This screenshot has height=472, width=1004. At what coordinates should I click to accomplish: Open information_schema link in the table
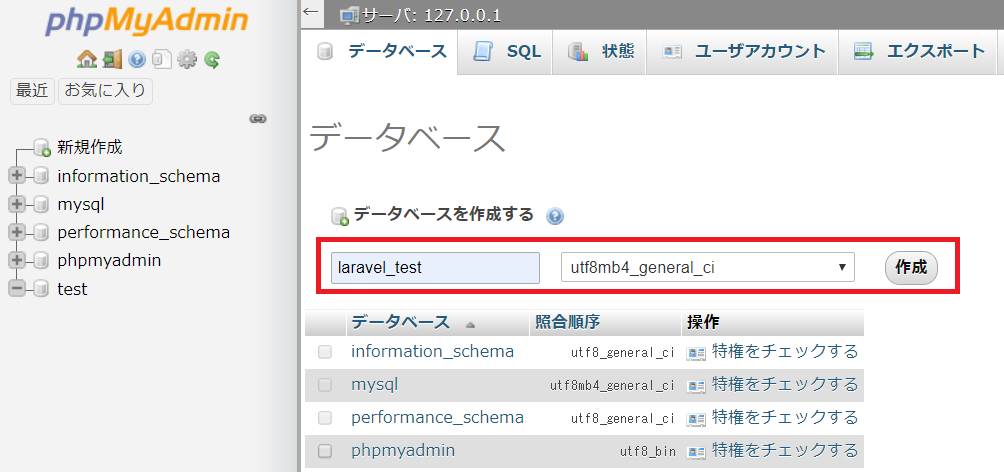coord(432,352)
